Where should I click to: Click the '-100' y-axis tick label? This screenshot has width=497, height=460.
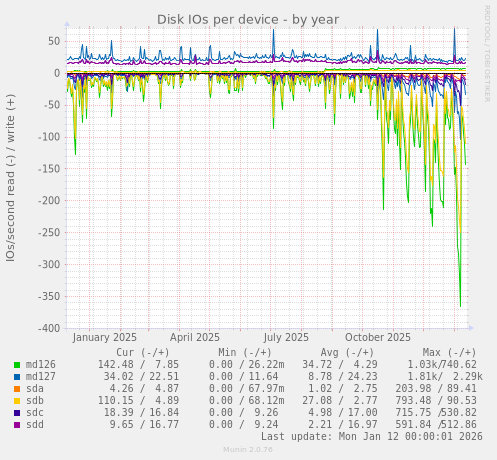coord(49,137)
